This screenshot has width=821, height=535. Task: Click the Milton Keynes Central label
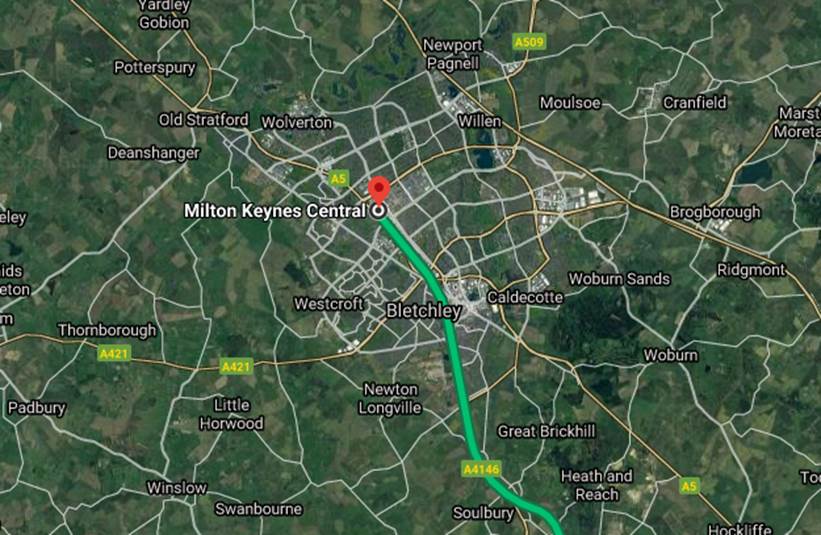click(x=275, y=211)
